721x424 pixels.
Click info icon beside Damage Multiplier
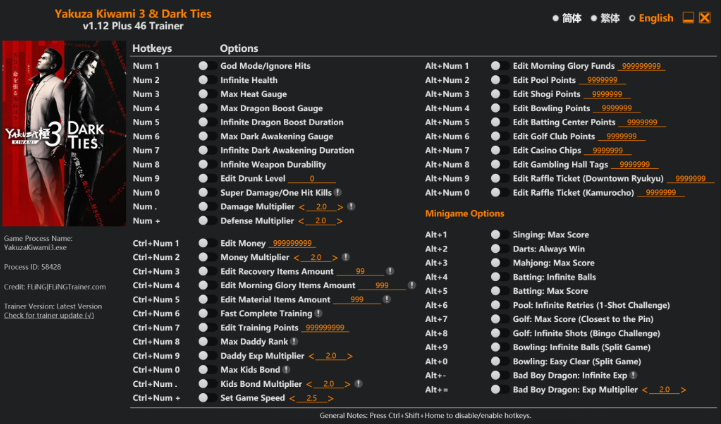click(x=351, y=206)
